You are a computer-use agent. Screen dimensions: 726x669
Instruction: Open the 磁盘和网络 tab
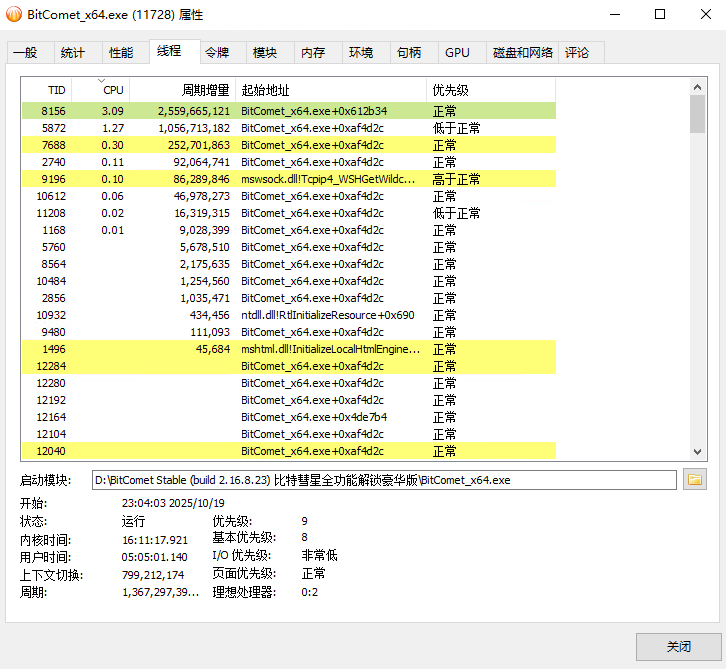point(522,53)
